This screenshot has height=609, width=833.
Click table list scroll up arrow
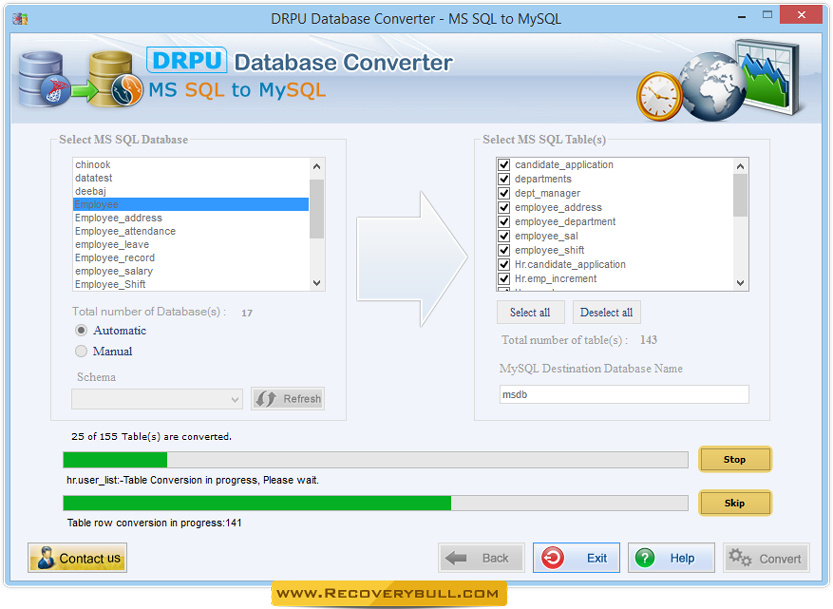740,166
